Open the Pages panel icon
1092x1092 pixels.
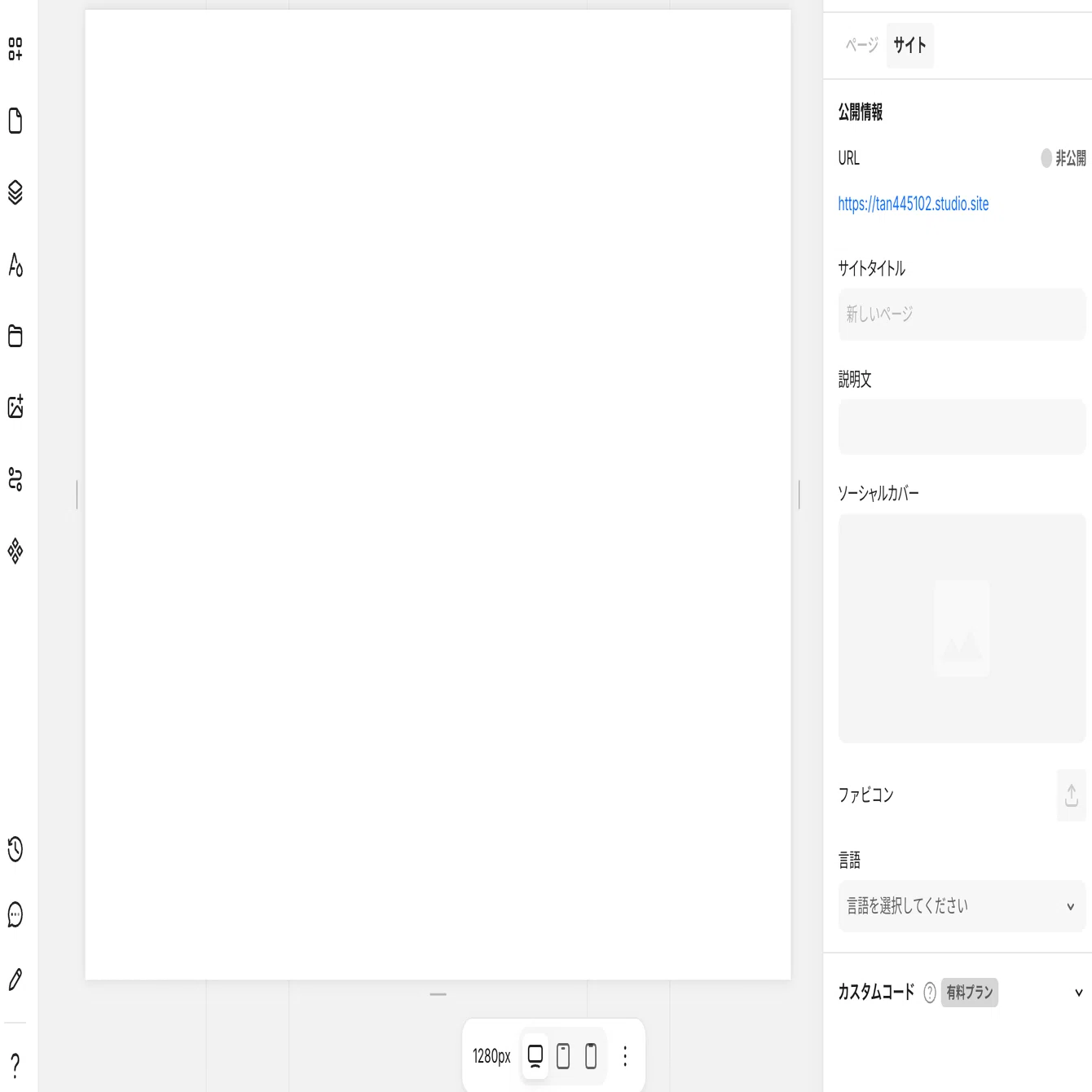coord(15,121)
